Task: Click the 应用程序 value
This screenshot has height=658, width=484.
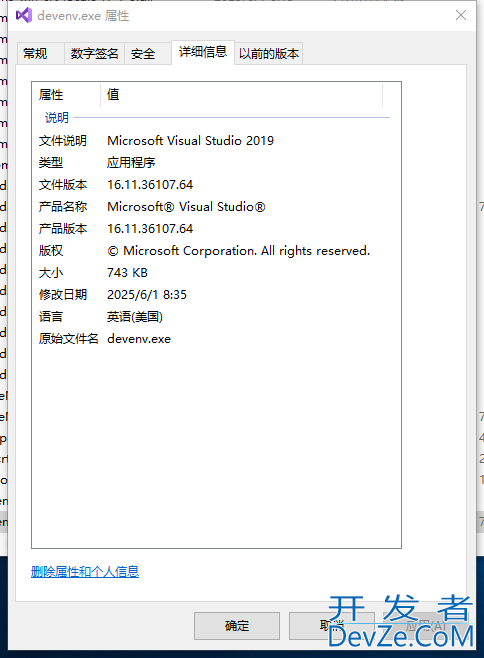Action: pos(131,162)
